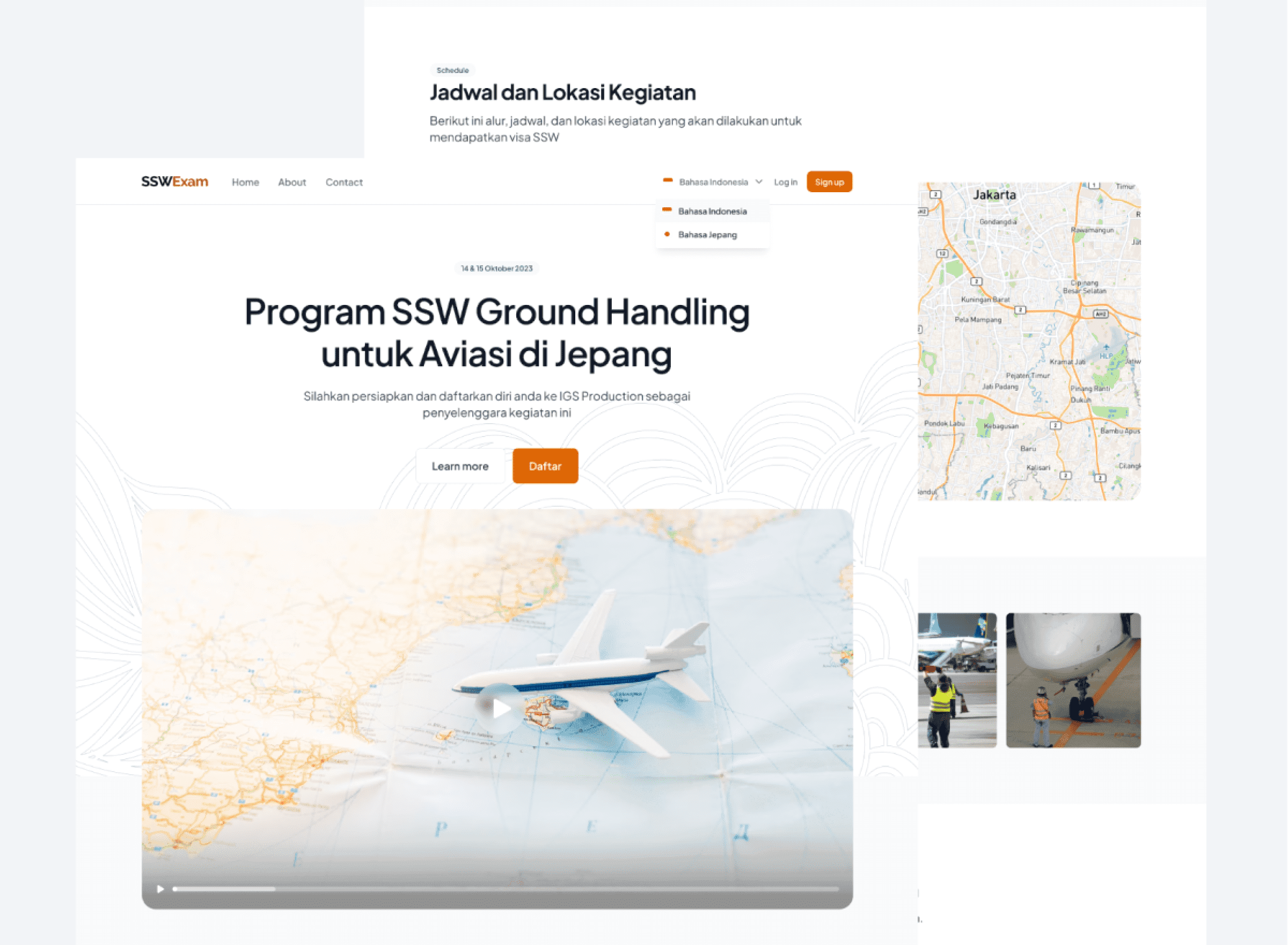
Task: Click the About menu item
Action: [291, 181]
